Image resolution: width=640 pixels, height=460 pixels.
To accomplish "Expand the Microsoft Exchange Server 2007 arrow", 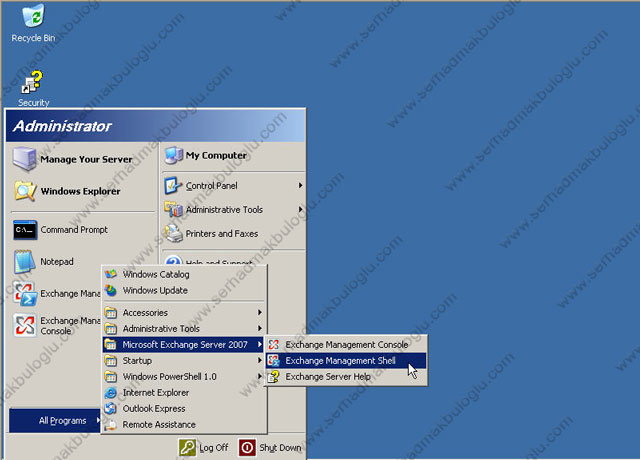I will click(x=260, y=344).
